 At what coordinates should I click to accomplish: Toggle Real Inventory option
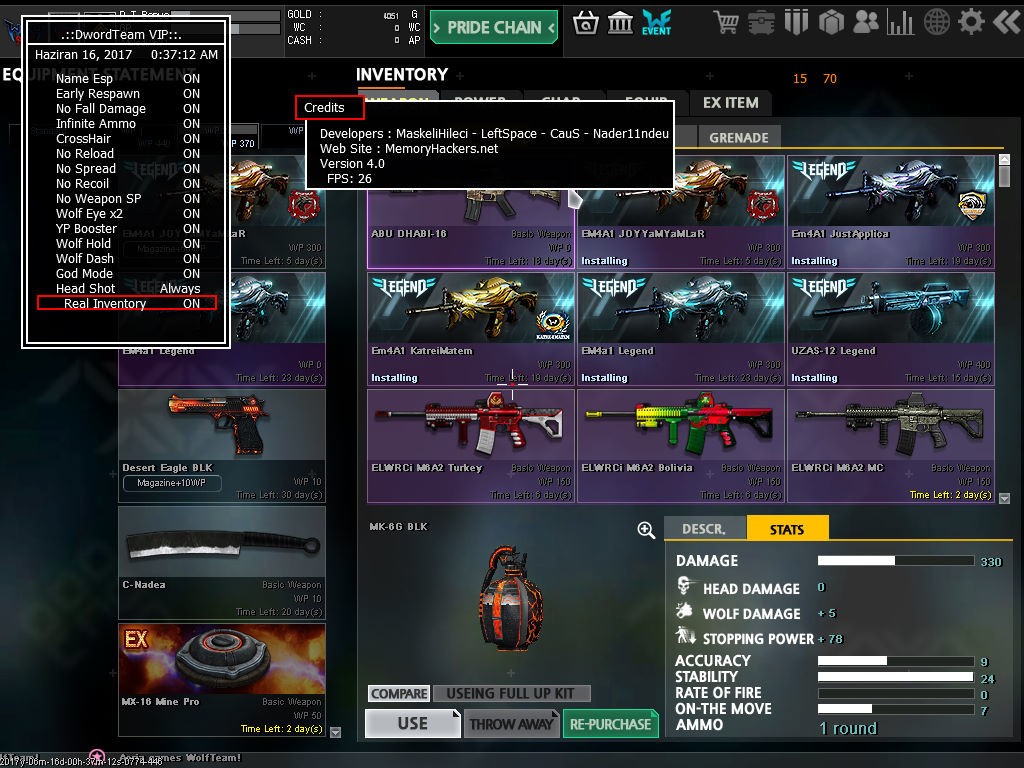[127, 303]
